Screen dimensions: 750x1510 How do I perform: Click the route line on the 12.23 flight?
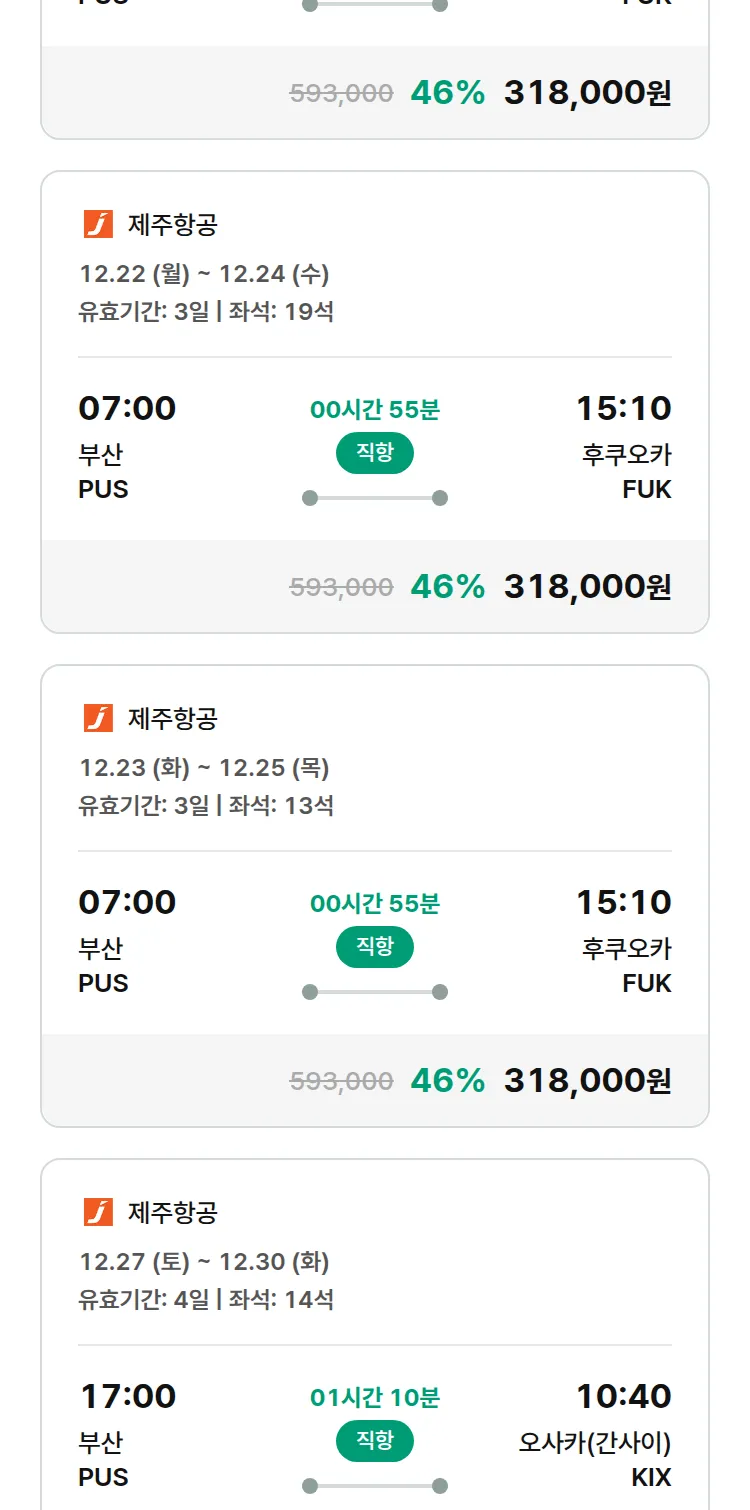375,992
